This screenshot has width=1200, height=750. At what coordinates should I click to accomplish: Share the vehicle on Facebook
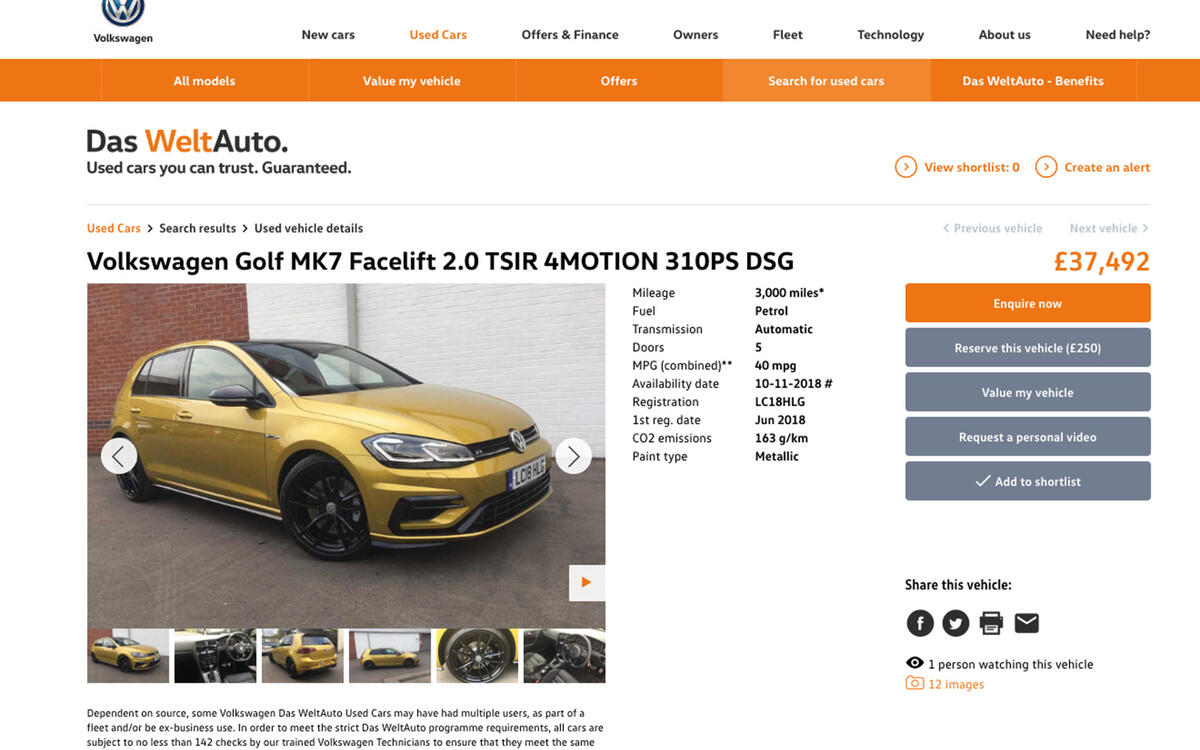[920, 622]
